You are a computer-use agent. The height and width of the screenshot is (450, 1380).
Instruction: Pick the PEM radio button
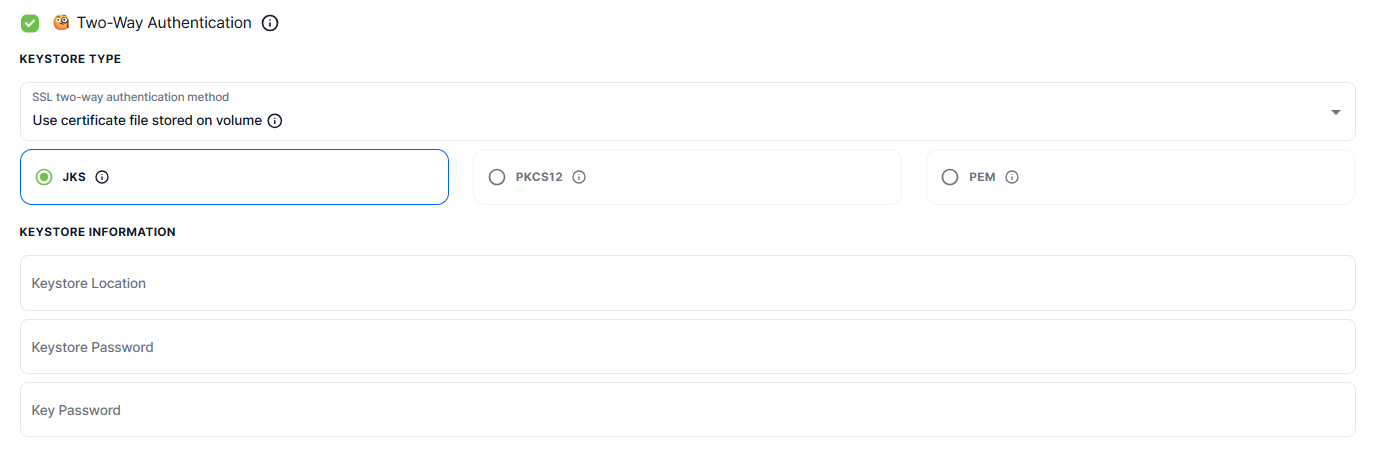pyautogui.click(x=950, y=177)
